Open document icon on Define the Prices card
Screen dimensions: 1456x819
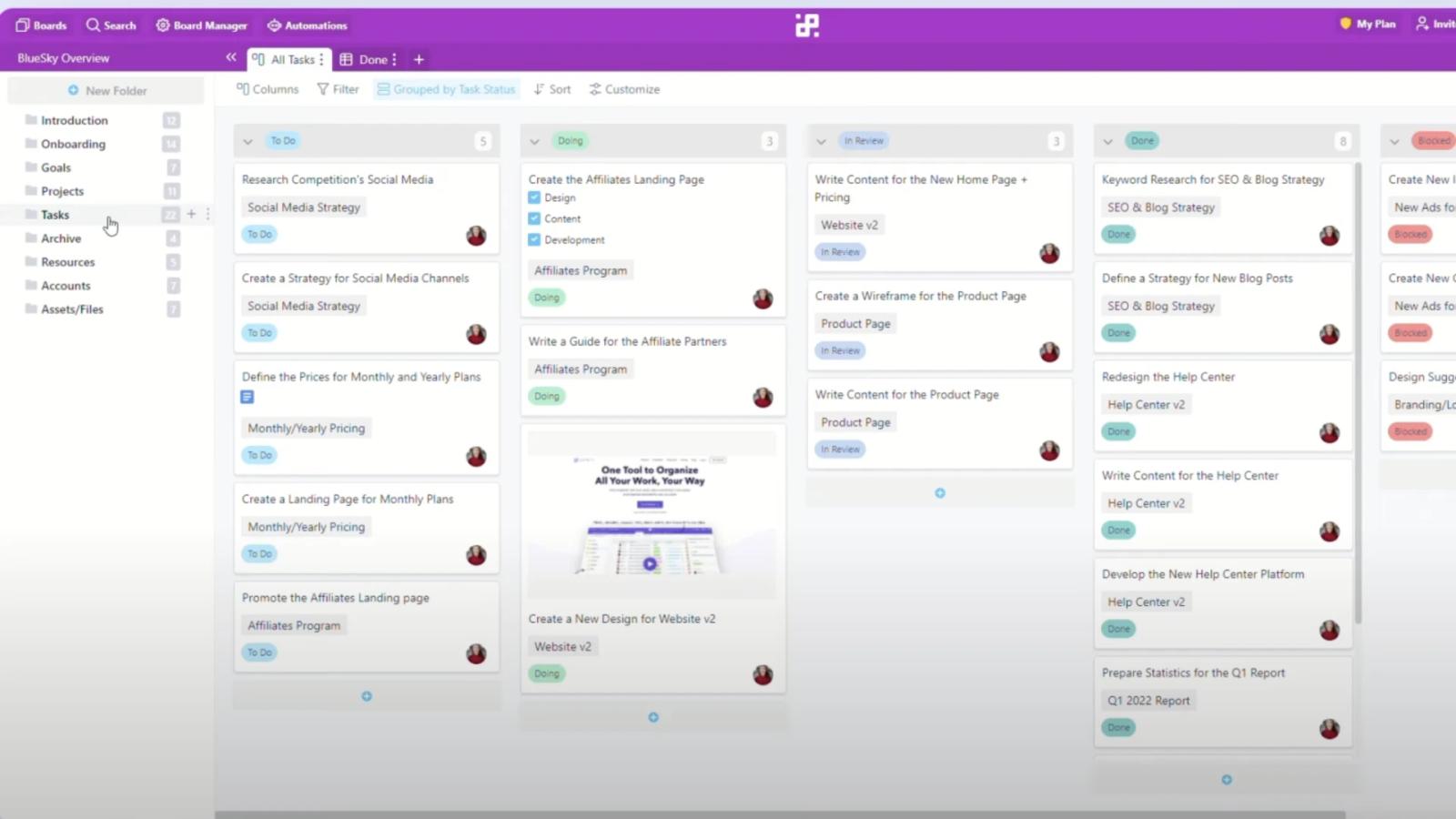(x=247, y=397)
